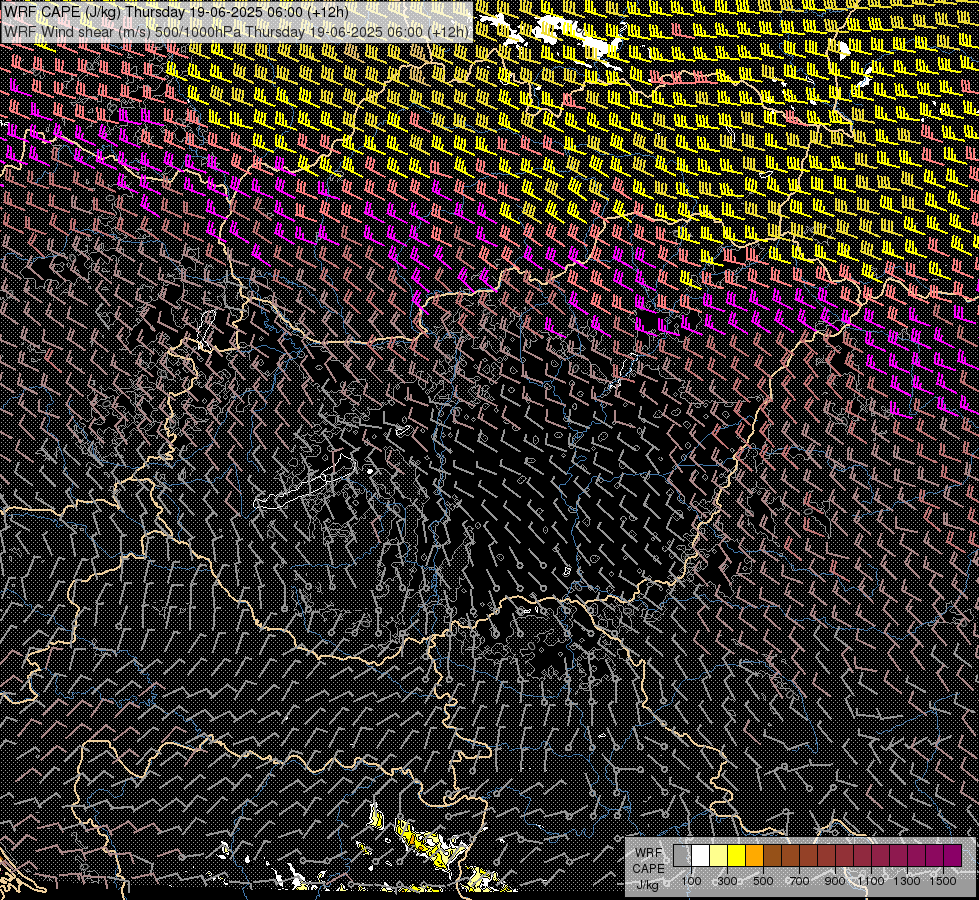979x900 pixels.
Task: Click the '1300' legend tick label
Action: tap(907, 881)
